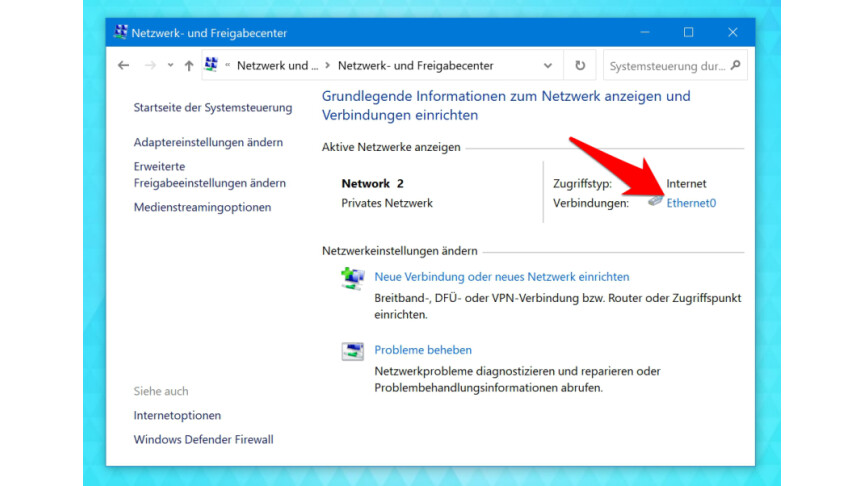Select 'Netzwerk und ...' breadcrumb
Screen dimensions: 864x486
click(x=277, y=66)
